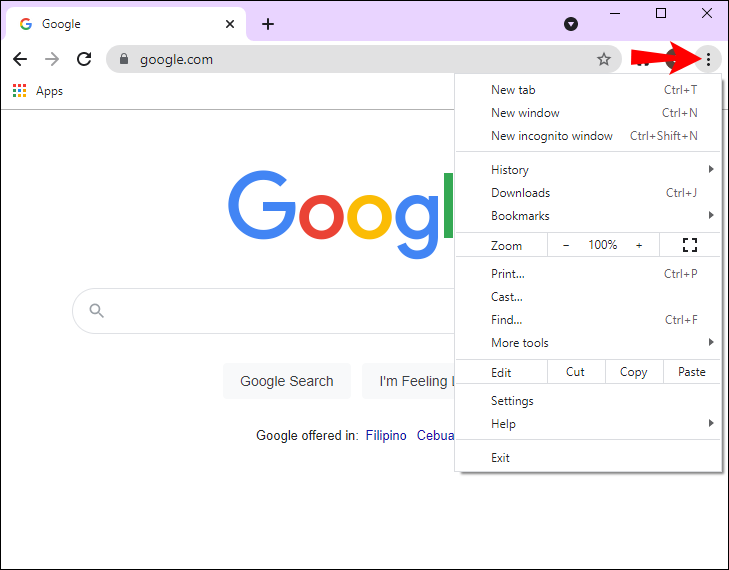Increase zoom with plus button

pos(639,245)
